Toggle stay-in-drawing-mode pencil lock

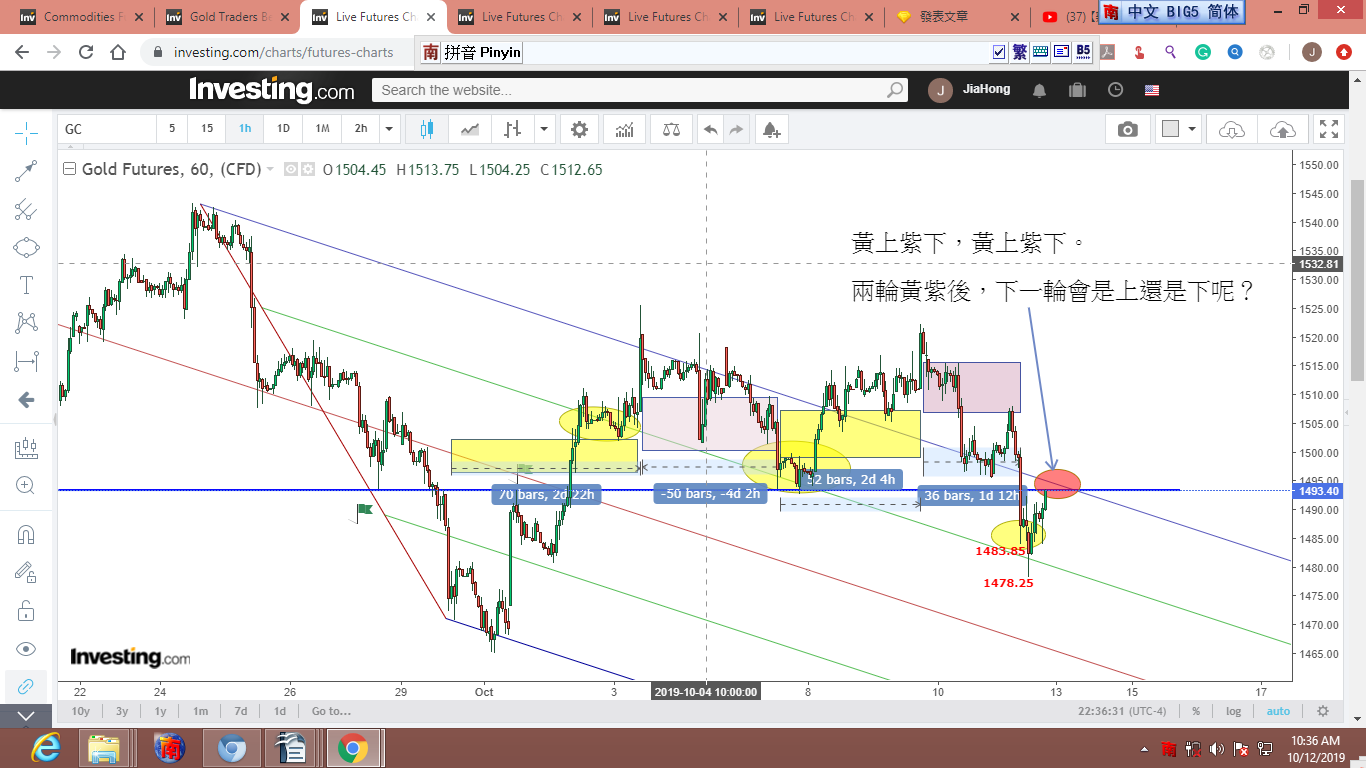(x=26, y=572)
